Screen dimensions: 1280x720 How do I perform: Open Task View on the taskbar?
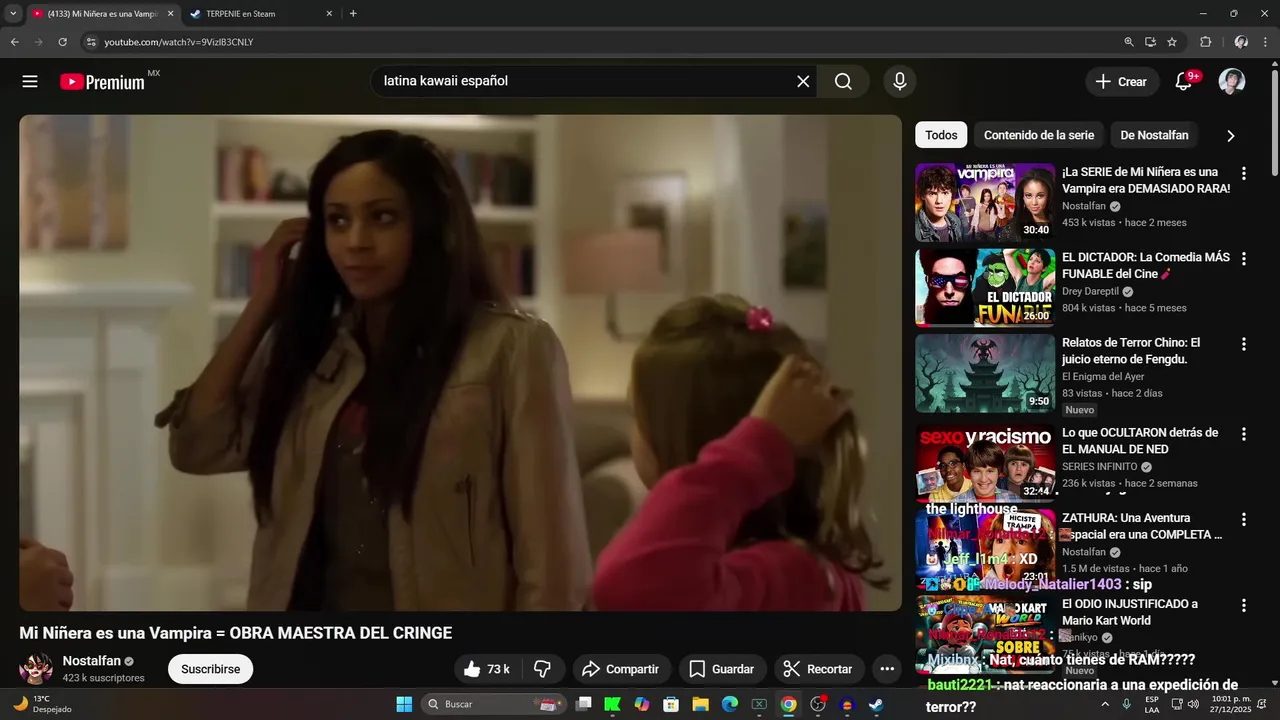[x=584, y=704]
